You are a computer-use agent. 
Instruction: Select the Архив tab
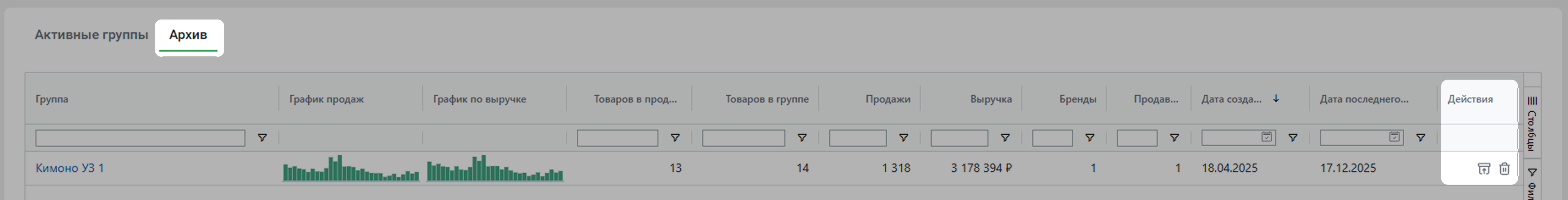pyautogui.click(x=188, y=35)
